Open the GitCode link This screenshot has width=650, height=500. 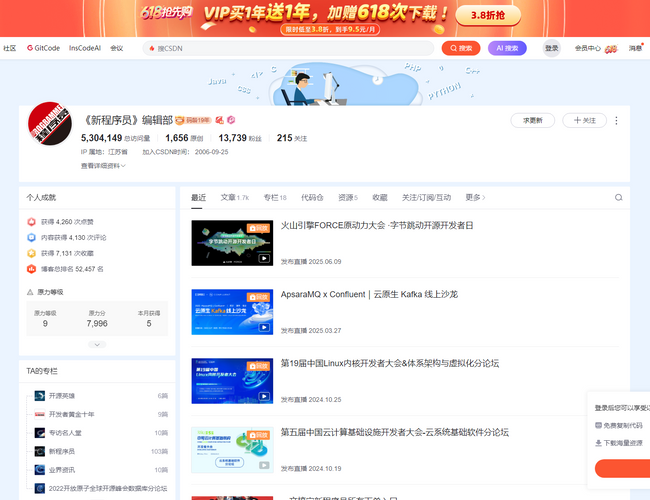[x=44, y=48]
